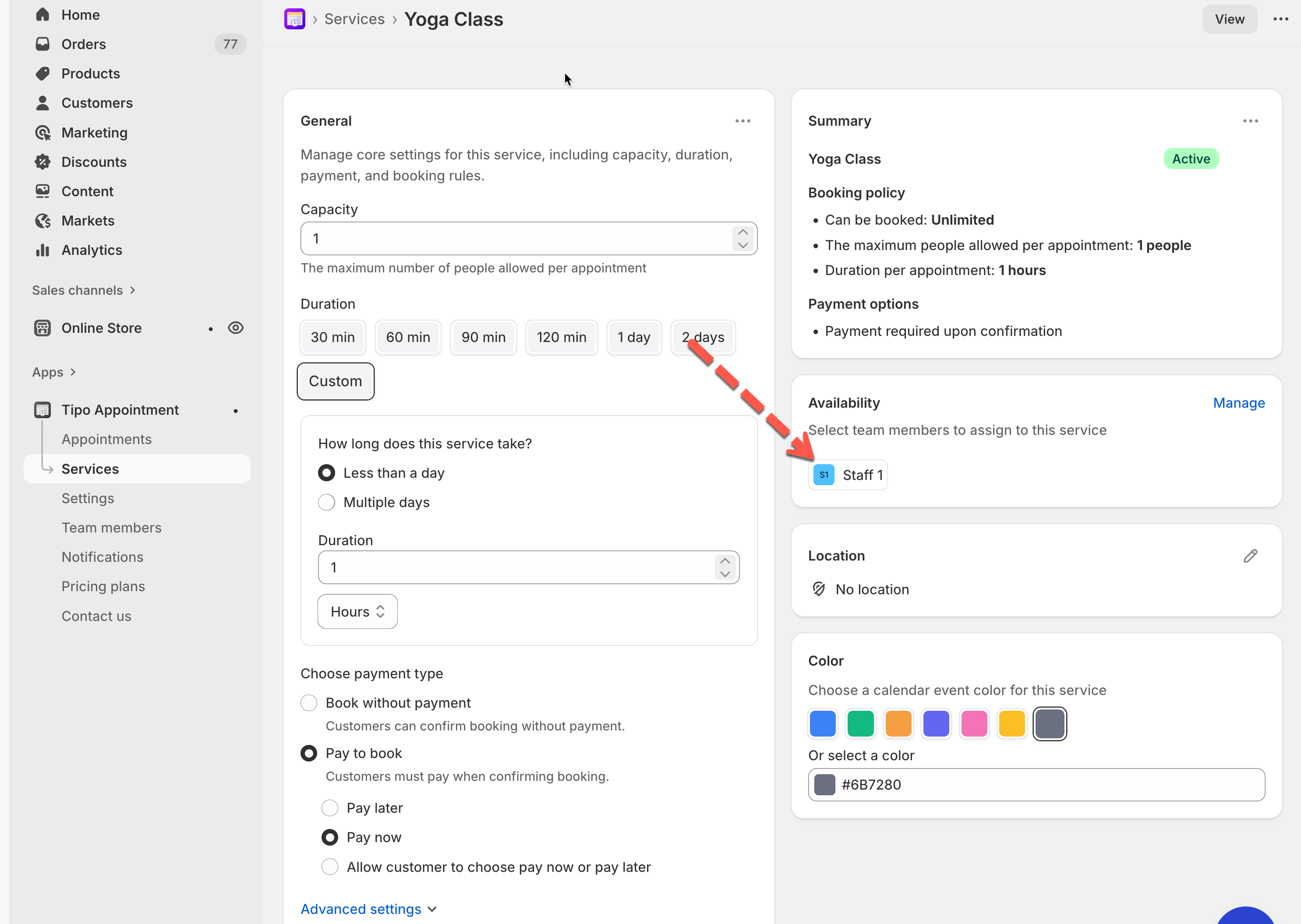The width and height of the screenshot is (1301, 924).
Task: Open Team members in sidebar
Action: [112, 527]
